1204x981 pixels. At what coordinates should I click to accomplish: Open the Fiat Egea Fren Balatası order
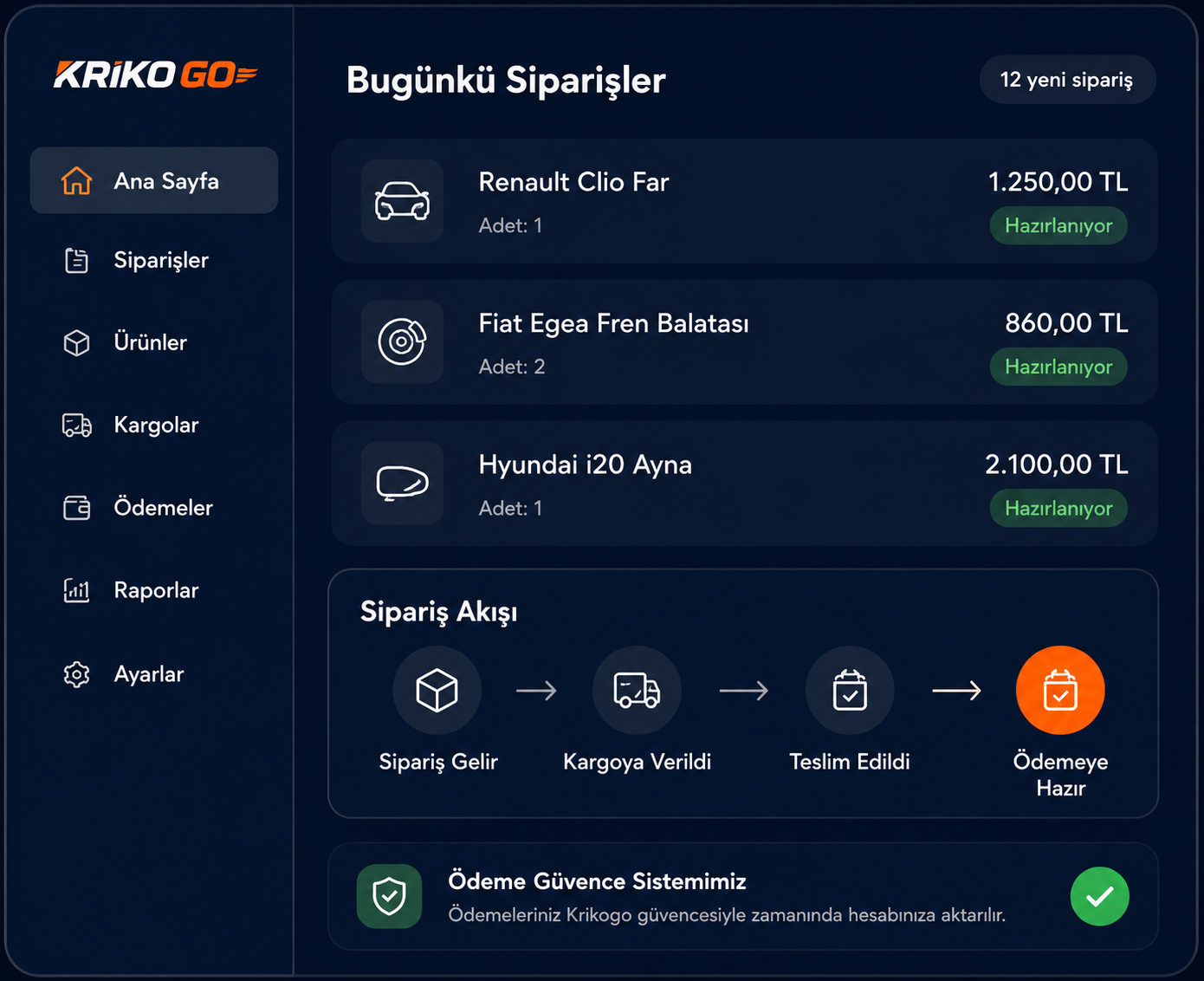(744, 341)
